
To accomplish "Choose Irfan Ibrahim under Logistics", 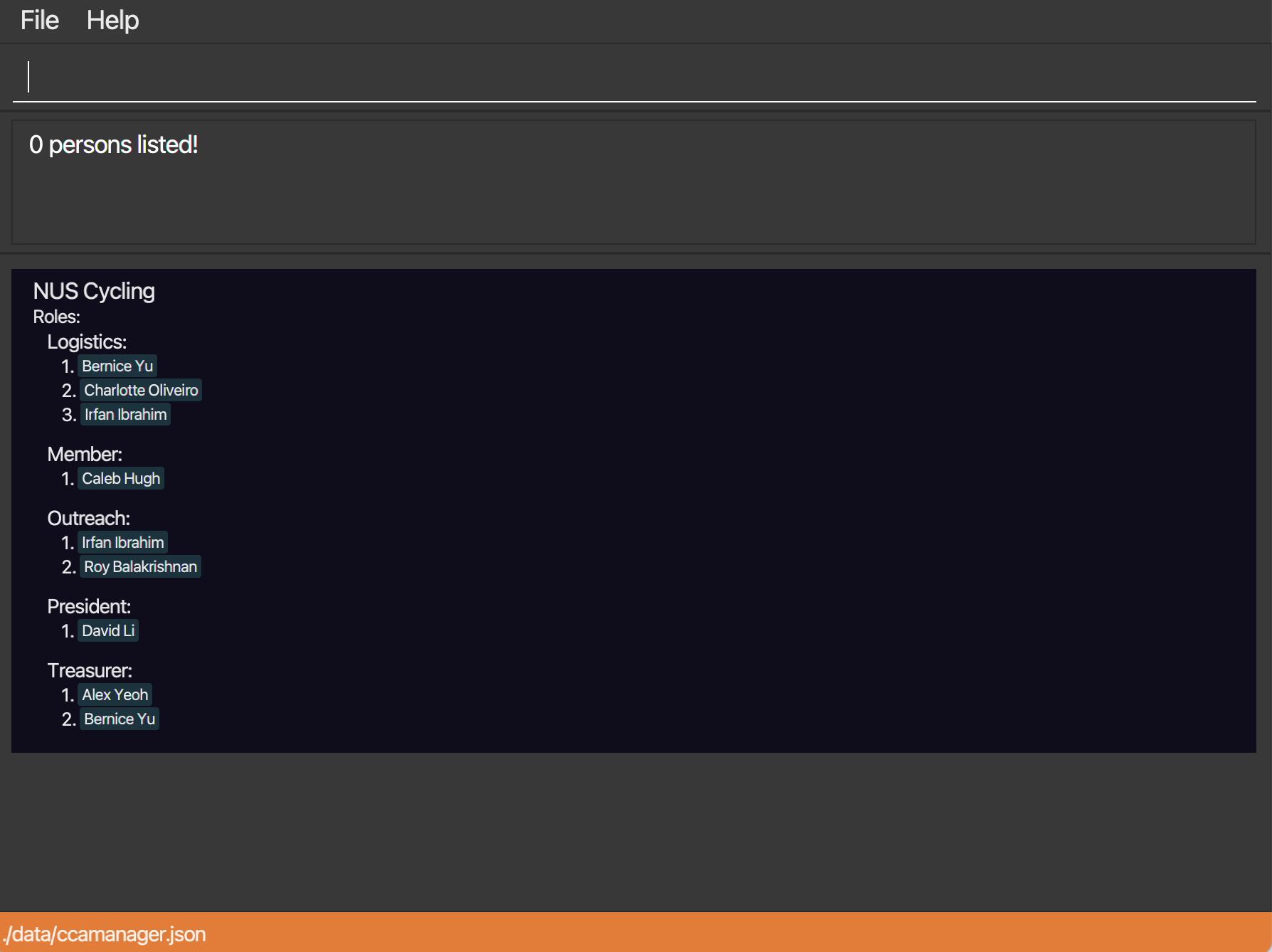I will [125, 414].
